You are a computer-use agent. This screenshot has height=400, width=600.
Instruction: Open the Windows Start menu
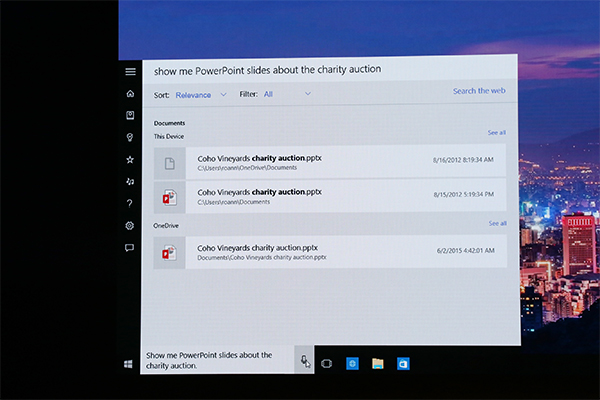click(x=129, y=364)
